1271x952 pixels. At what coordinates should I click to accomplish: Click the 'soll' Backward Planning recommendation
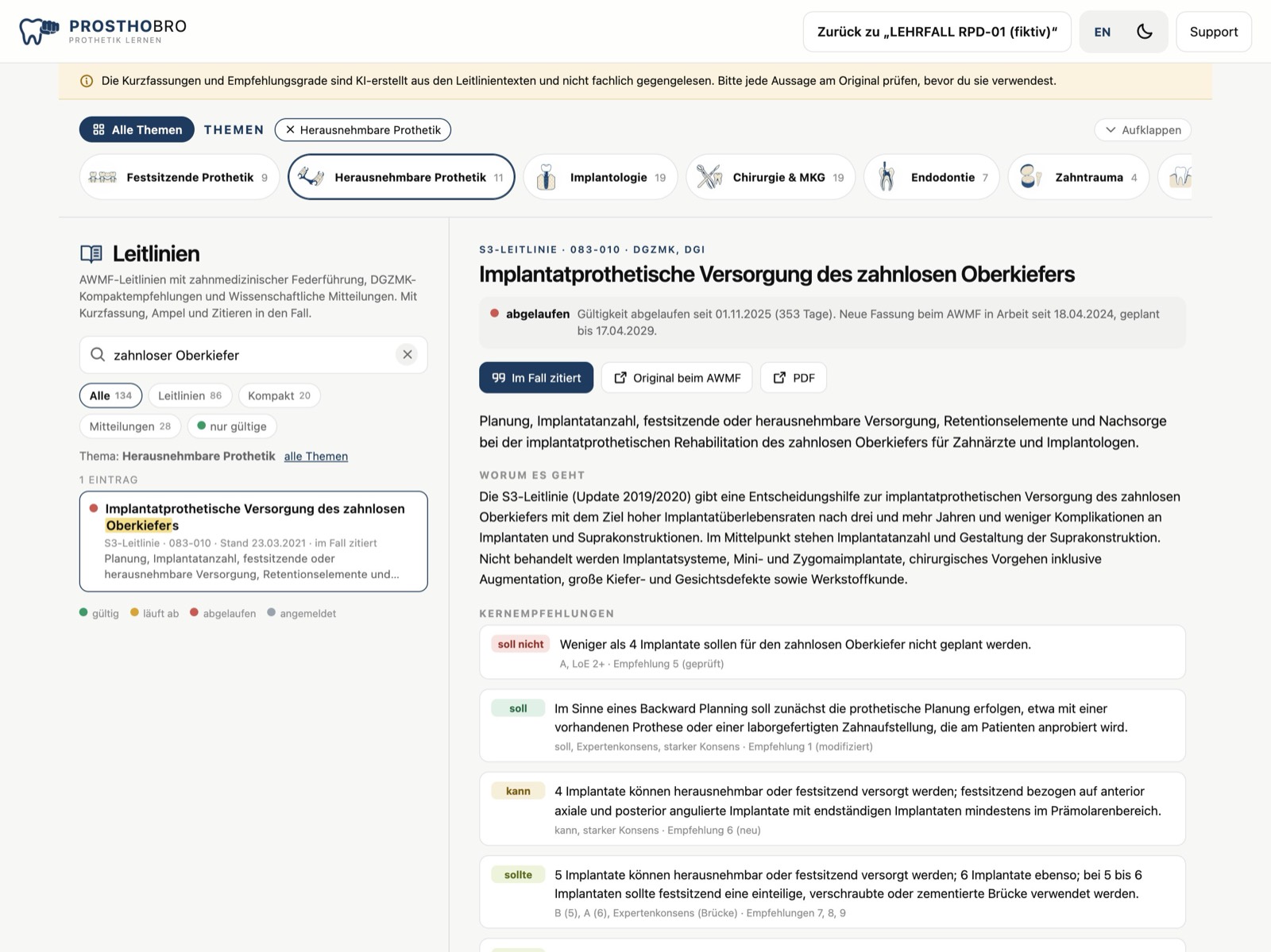(x=833, y=726)
